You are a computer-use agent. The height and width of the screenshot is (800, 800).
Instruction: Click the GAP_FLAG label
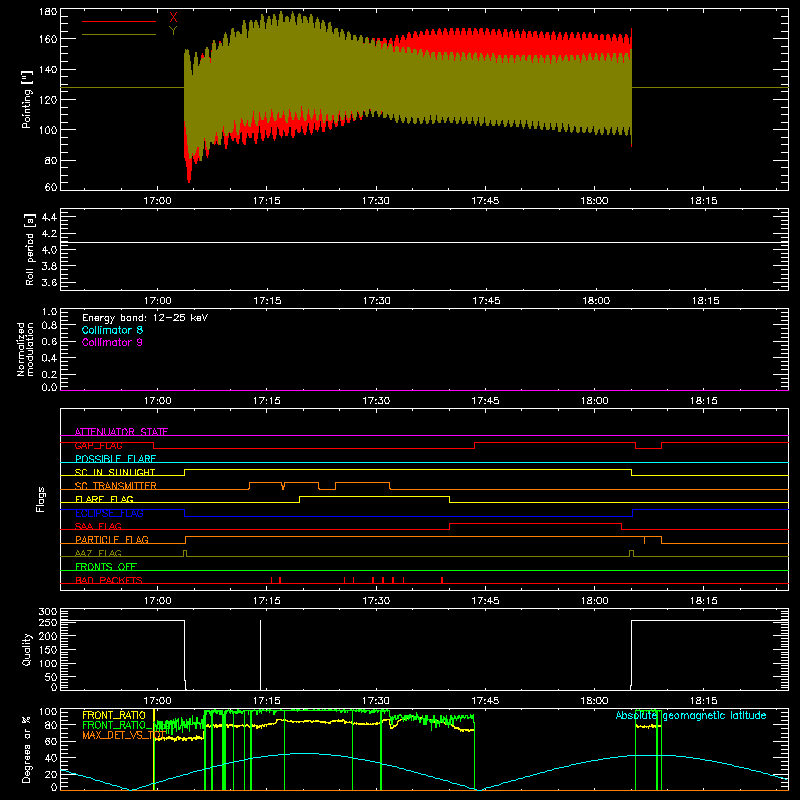tap(98, 445)
